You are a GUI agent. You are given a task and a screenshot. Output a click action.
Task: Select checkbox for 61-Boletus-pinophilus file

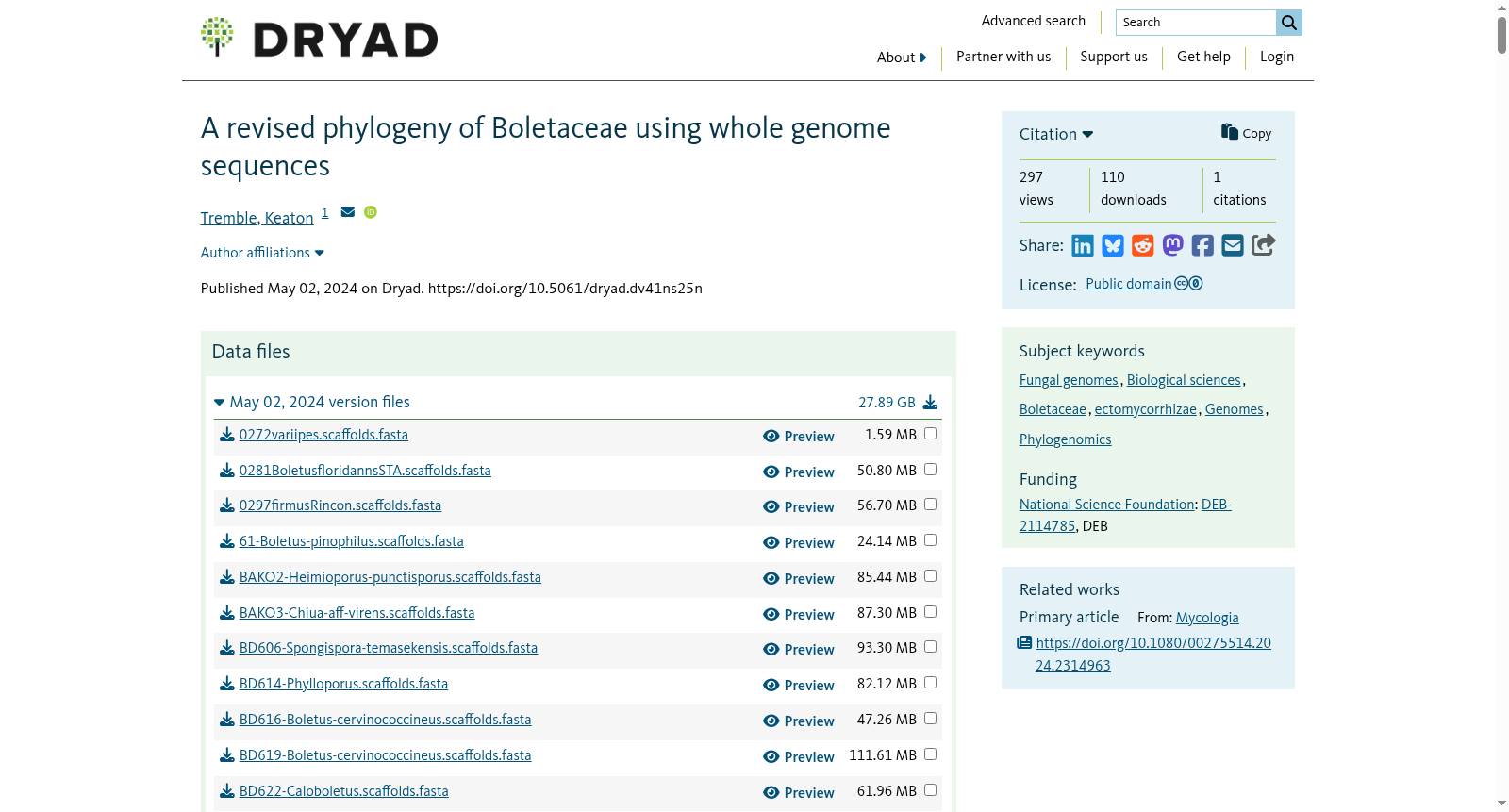931,540
